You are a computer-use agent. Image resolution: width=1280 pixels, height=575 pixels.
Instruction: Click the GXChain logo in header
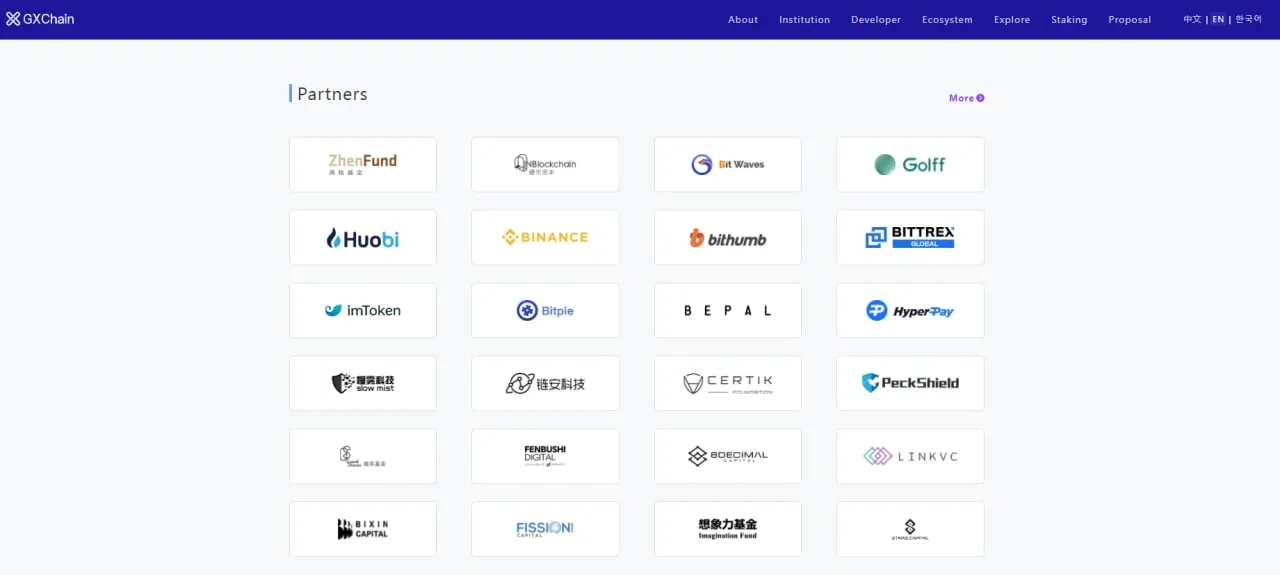40,19
